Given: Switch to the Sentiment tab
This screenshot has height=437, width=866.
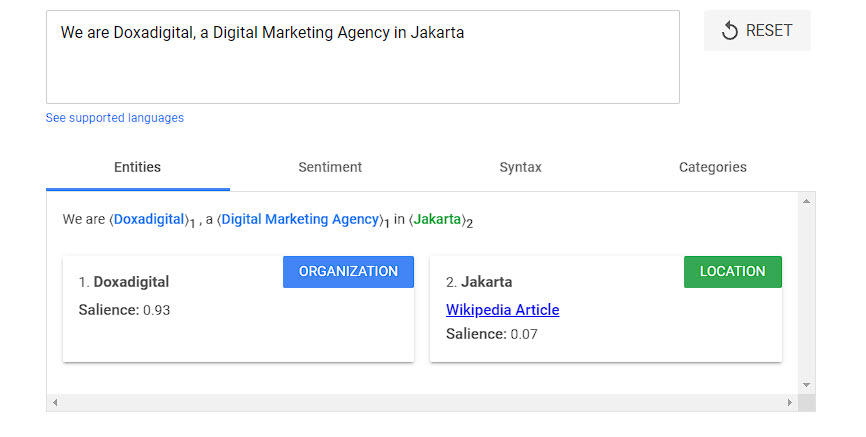Looking at the screenshot, I should pos(330,167).
